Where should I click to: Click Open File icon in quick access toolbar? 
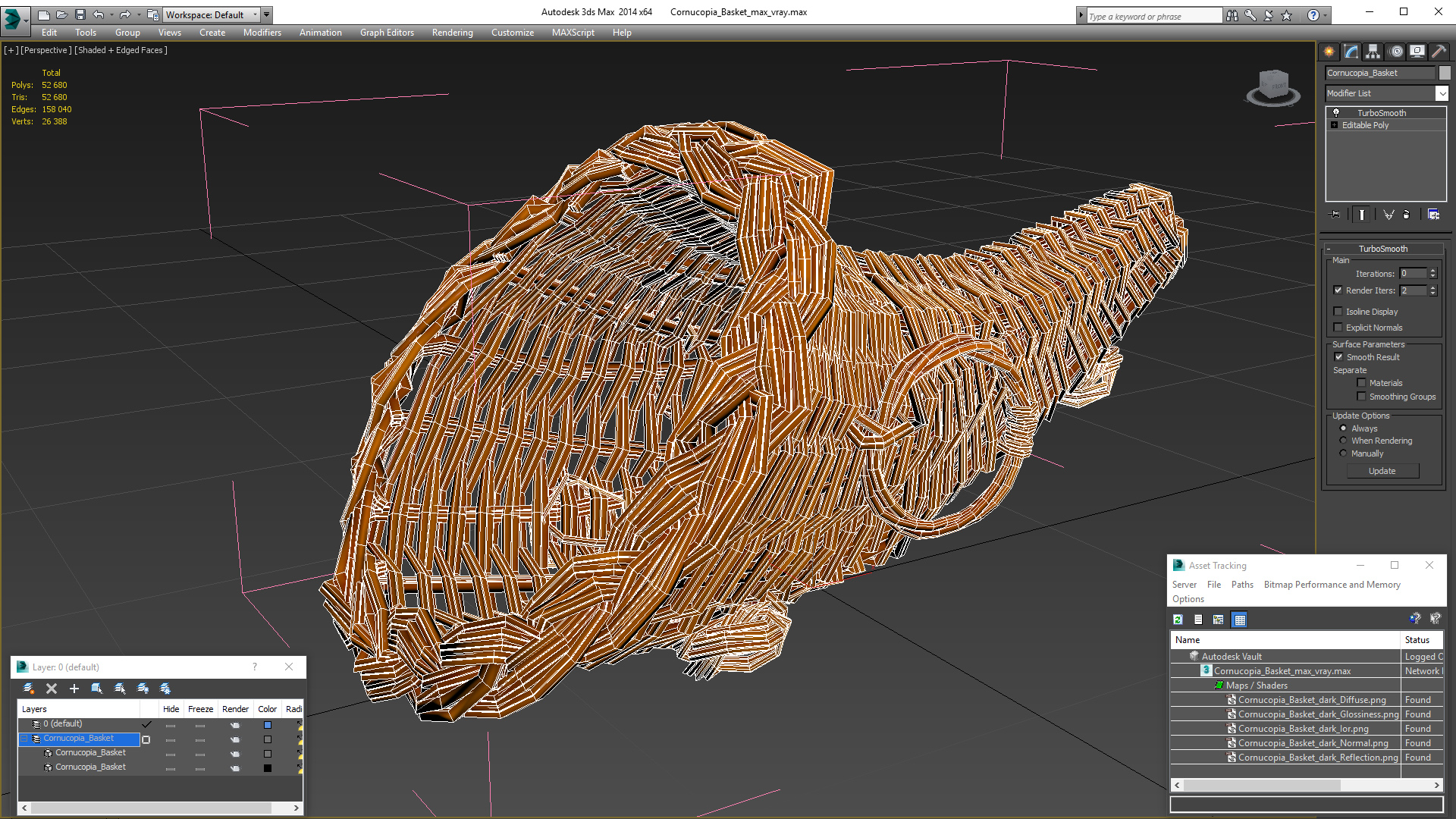[62, 14]
